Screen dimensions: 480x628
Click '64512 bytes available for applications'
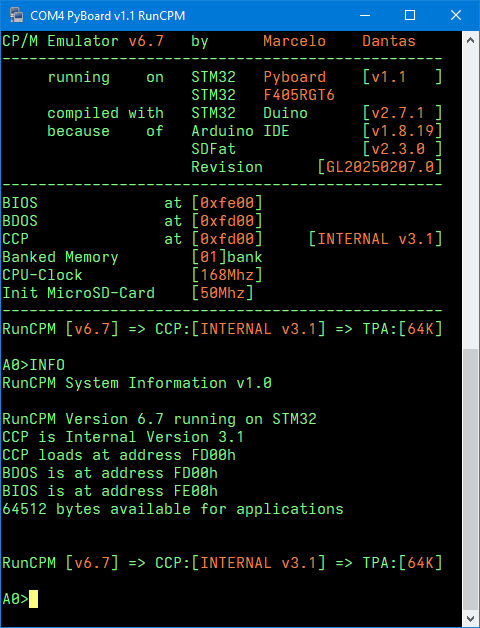[173, 509]
